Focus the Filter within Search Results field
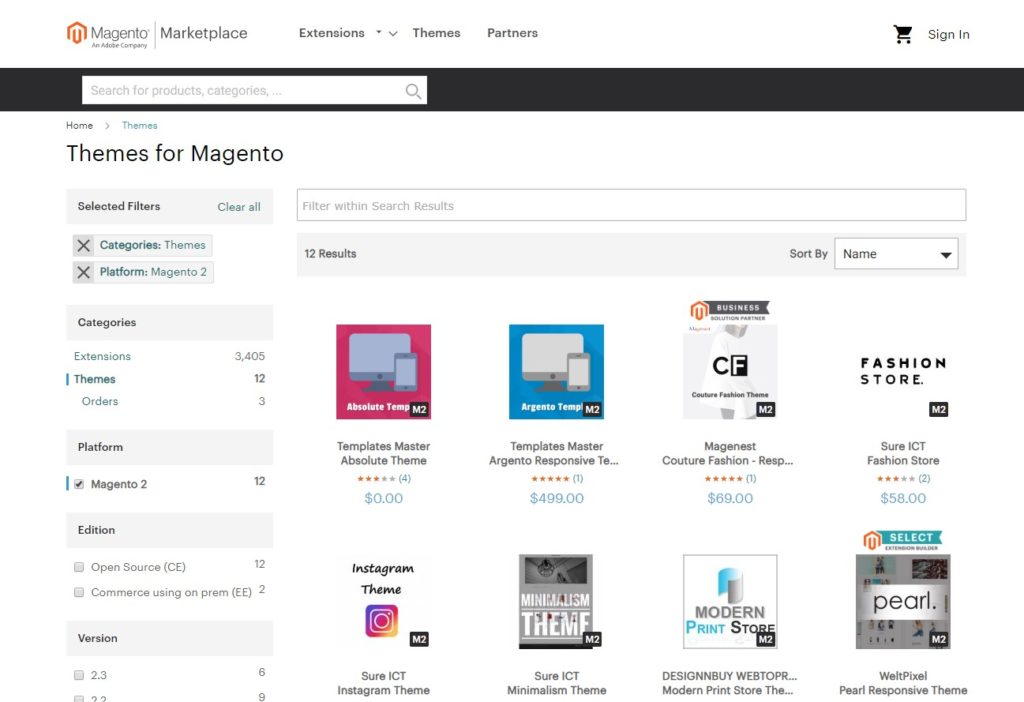The height and width of the screenshot is (702, 1024). 631,205
